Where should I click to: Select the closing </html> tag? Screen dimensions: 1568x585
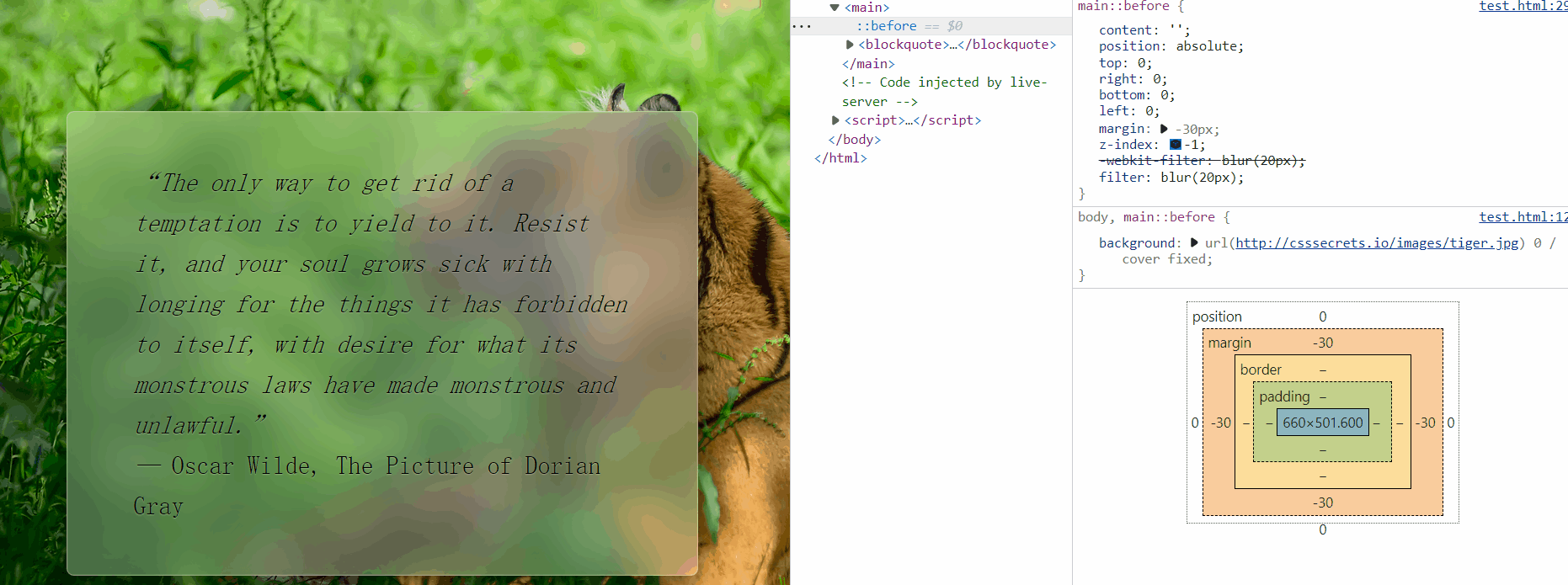pos(840,158)
